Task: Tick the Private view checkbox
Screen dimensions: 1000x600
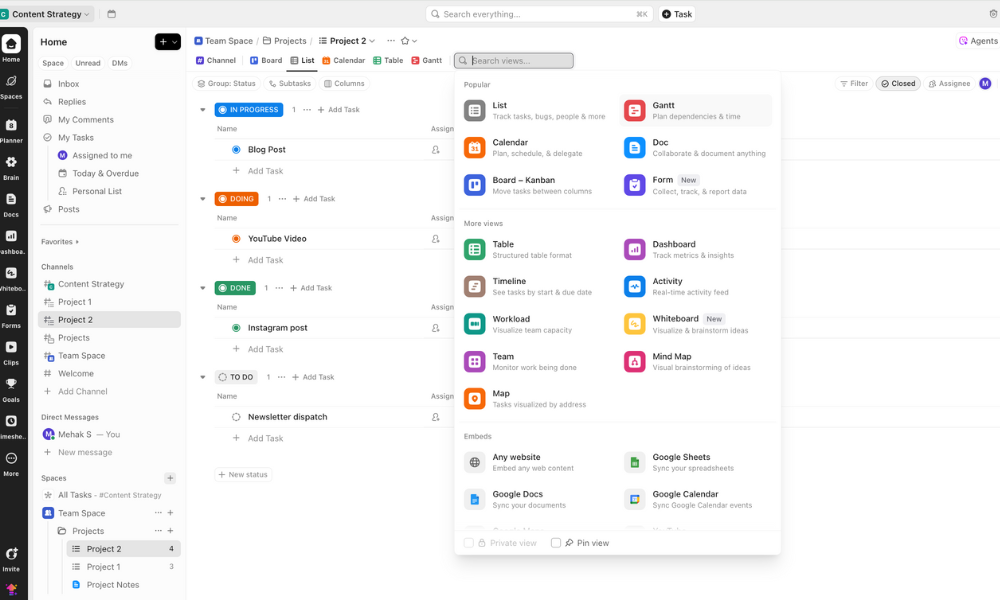Action: [469, 543]
